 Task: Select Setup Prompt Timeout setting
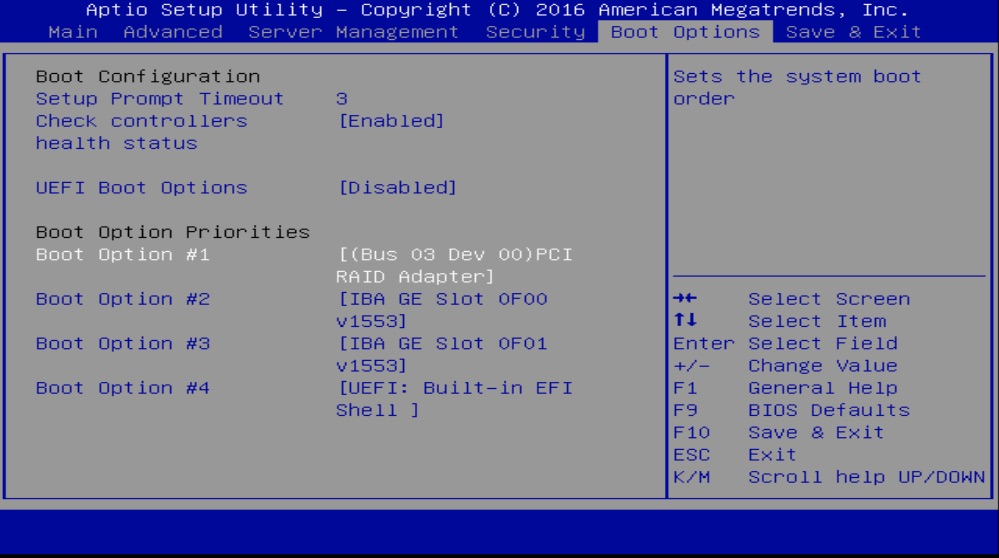coord(159,99)
